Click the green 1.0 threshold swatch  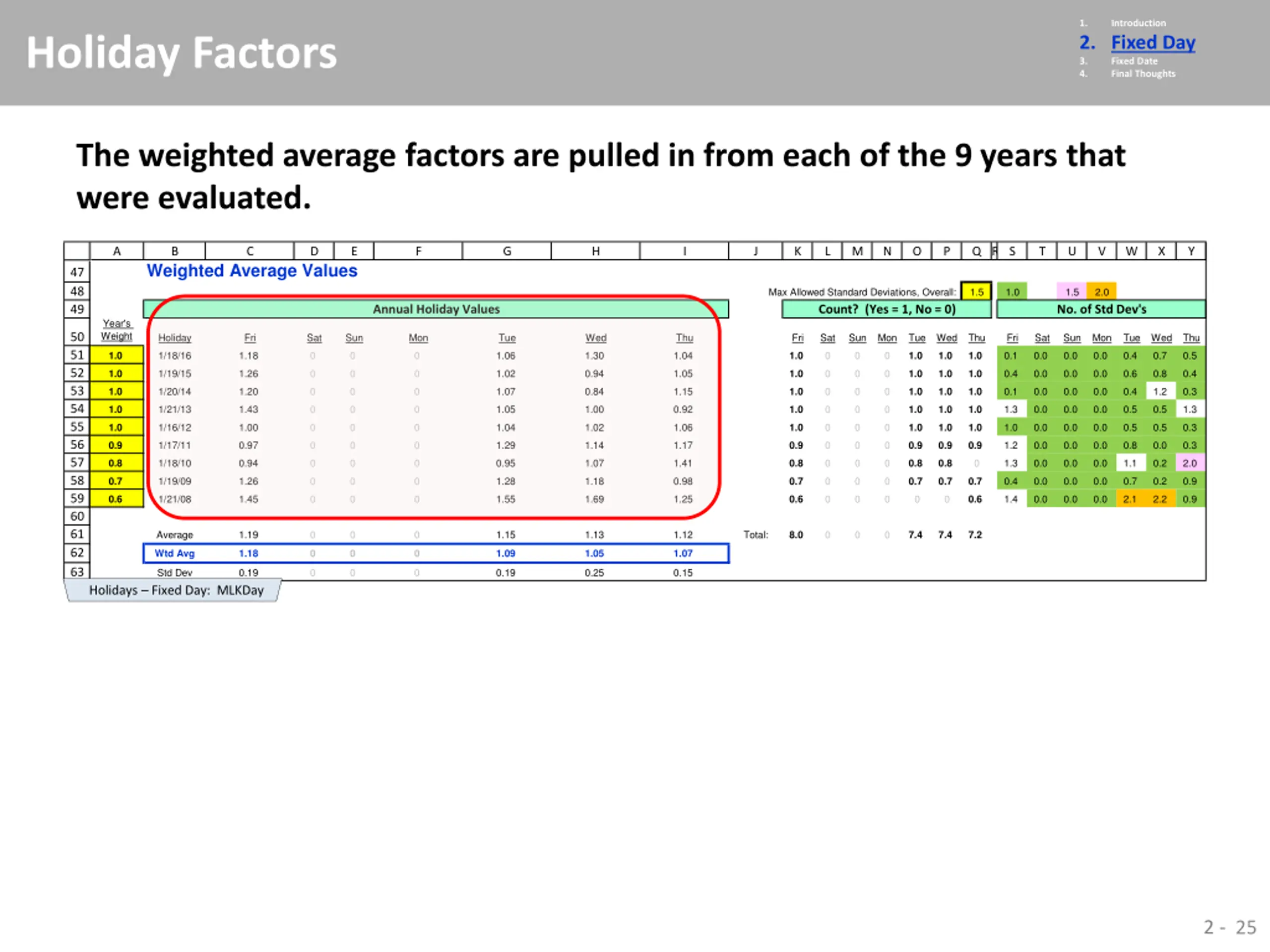tap(1012, 292)
